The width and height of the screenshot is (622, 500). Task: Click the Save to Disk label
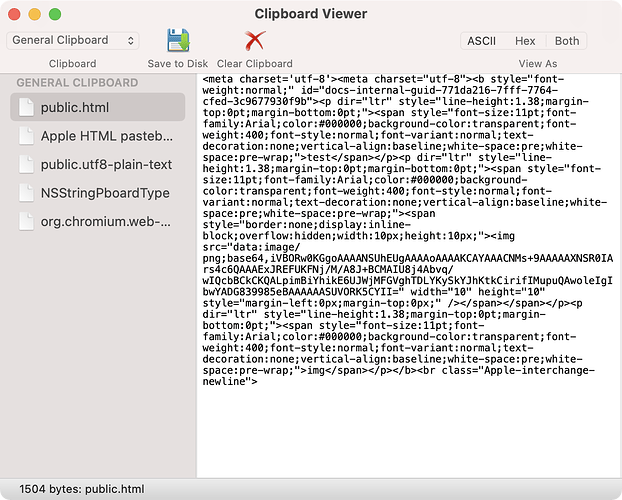coord(178,63)
